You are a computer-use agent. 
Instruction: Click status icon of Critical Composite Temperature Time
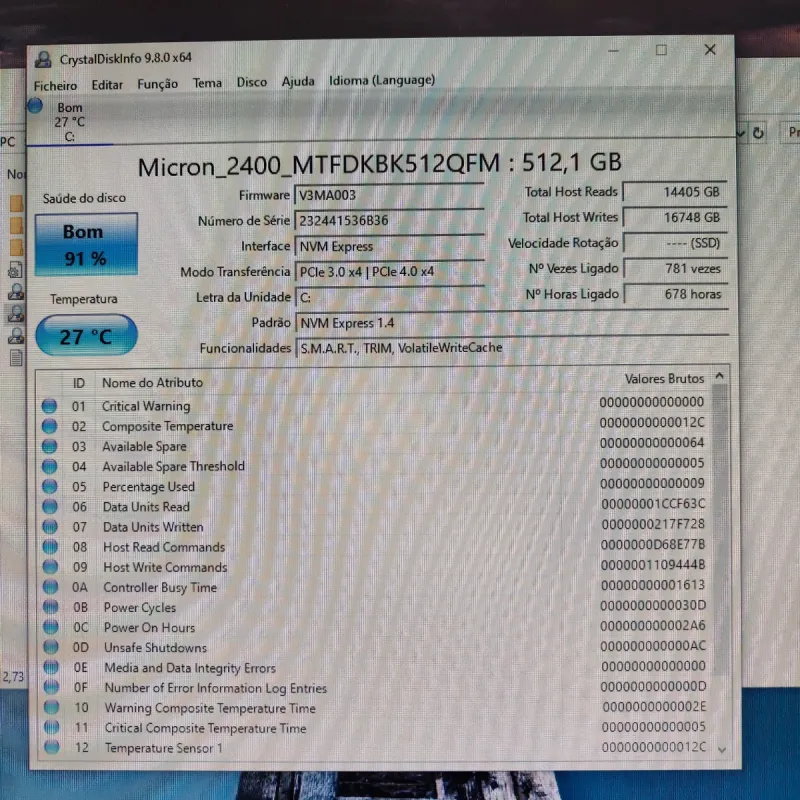point(52,727)
